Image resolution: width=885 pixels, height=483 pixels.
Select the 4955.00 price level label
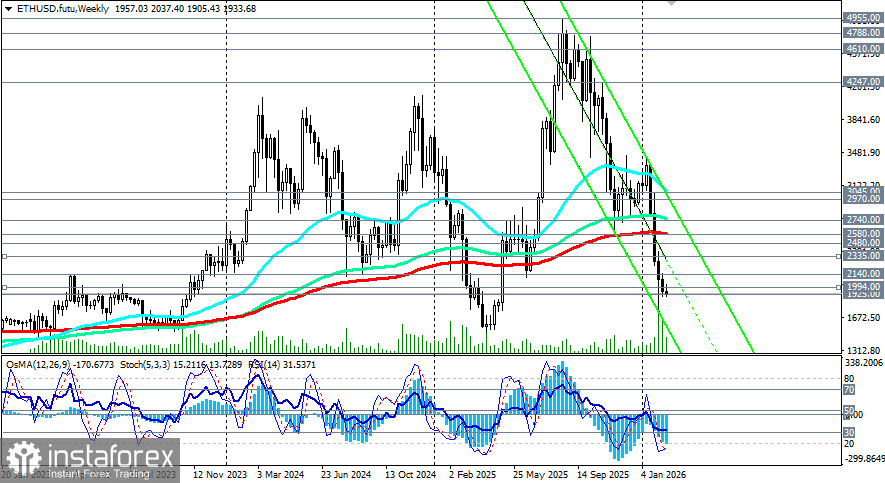[863, 18]
